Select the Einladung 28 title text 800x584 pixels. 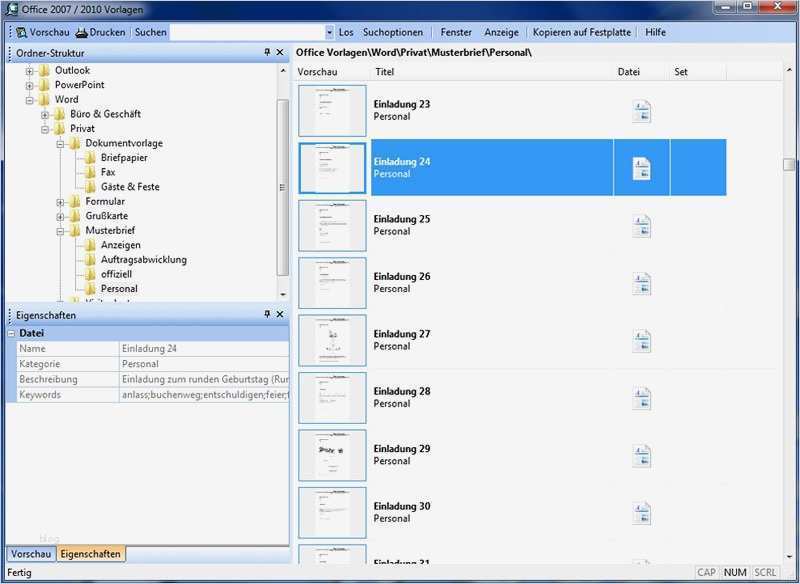402,391
